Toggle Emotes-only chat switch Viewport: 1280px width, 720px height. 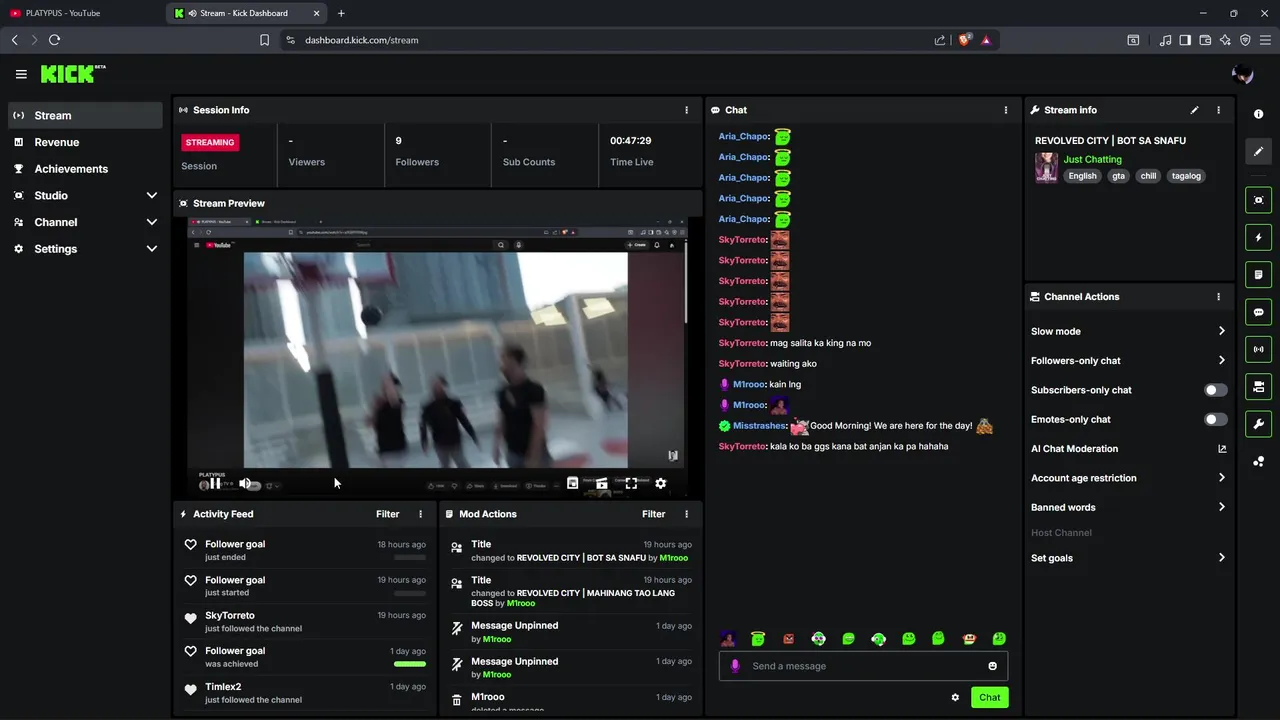click(1216, 420)
